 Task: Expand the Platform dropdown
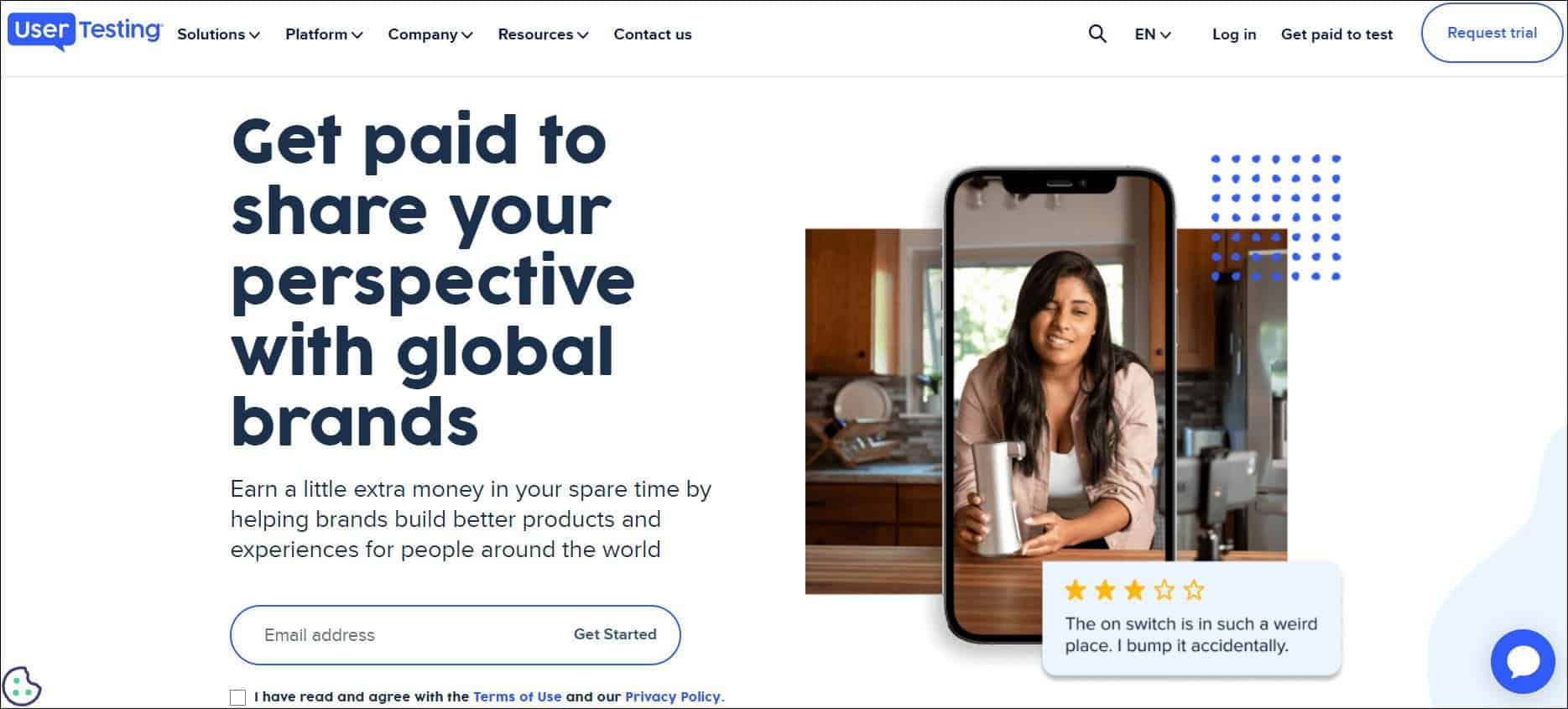click(324, 34)
